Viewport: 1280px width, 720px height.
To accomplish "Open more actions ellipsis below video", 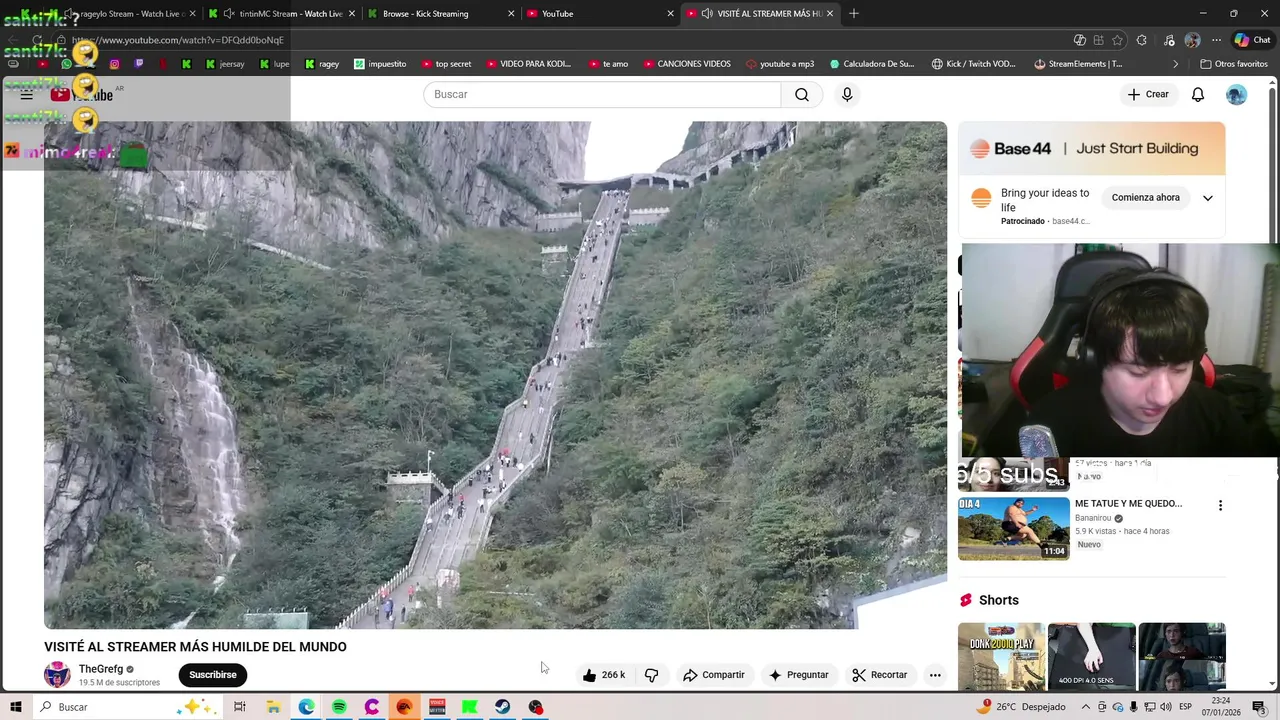I will click(x=935, y=675).
